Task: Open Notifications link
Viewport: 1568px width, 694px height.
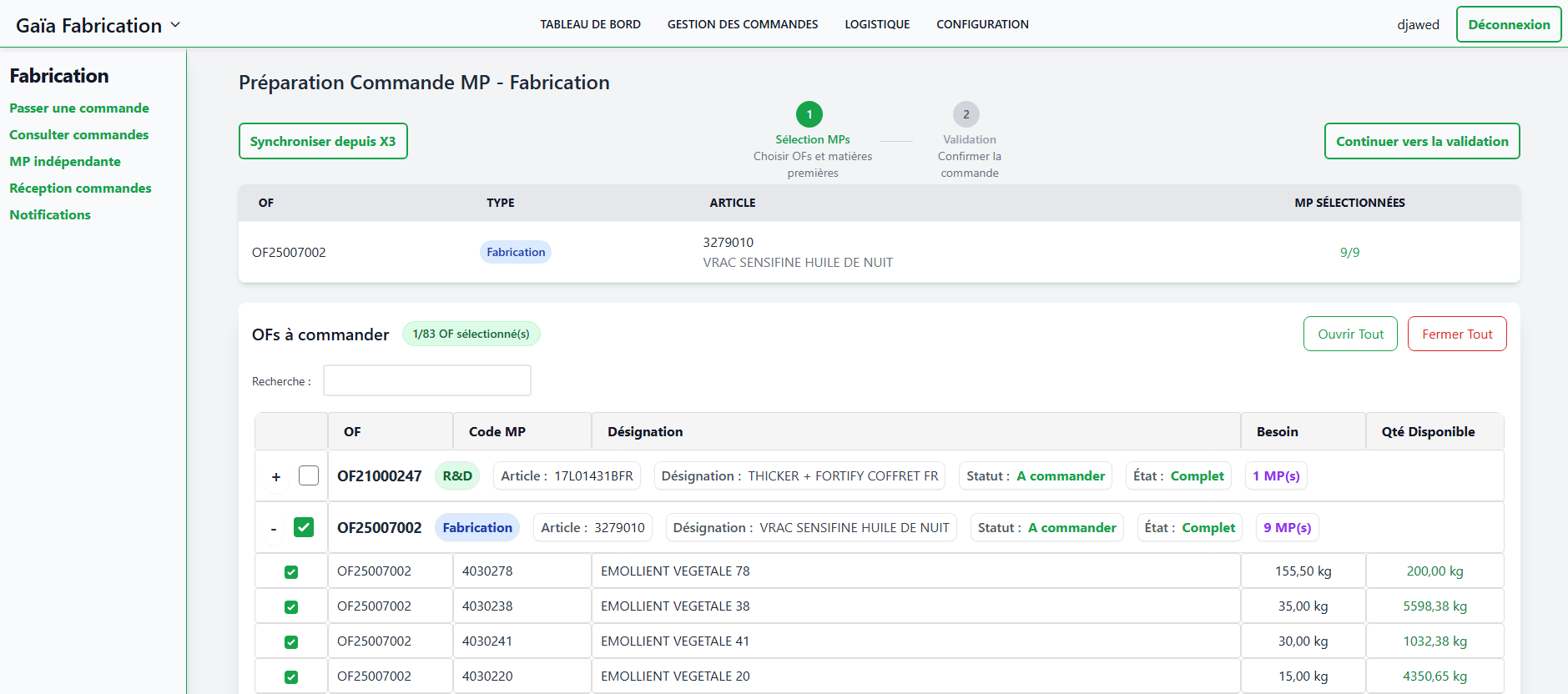Action: pyautogui.click(x=50, y=214)
